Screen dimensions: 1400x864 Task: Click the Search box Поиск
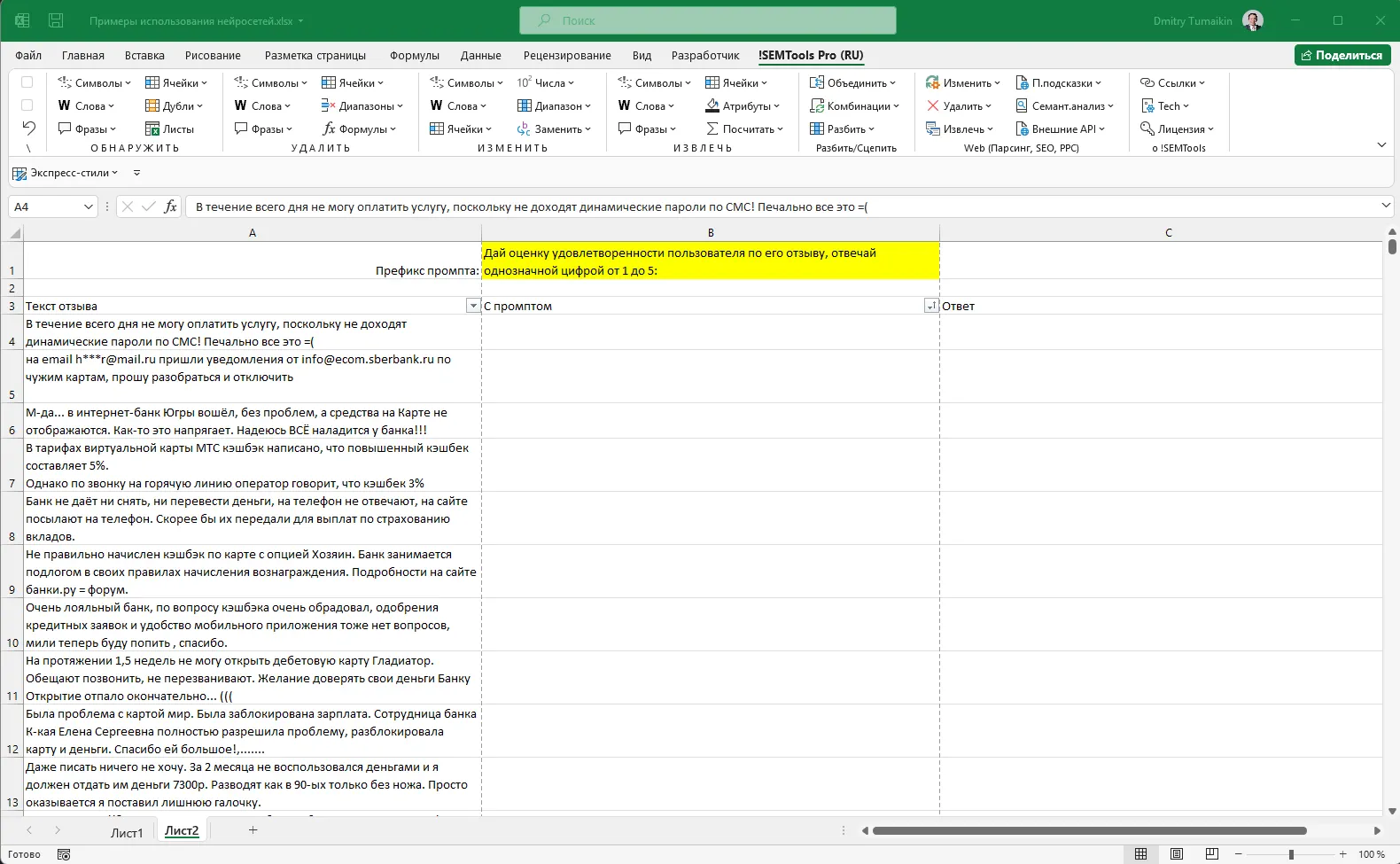coord(707,20)
